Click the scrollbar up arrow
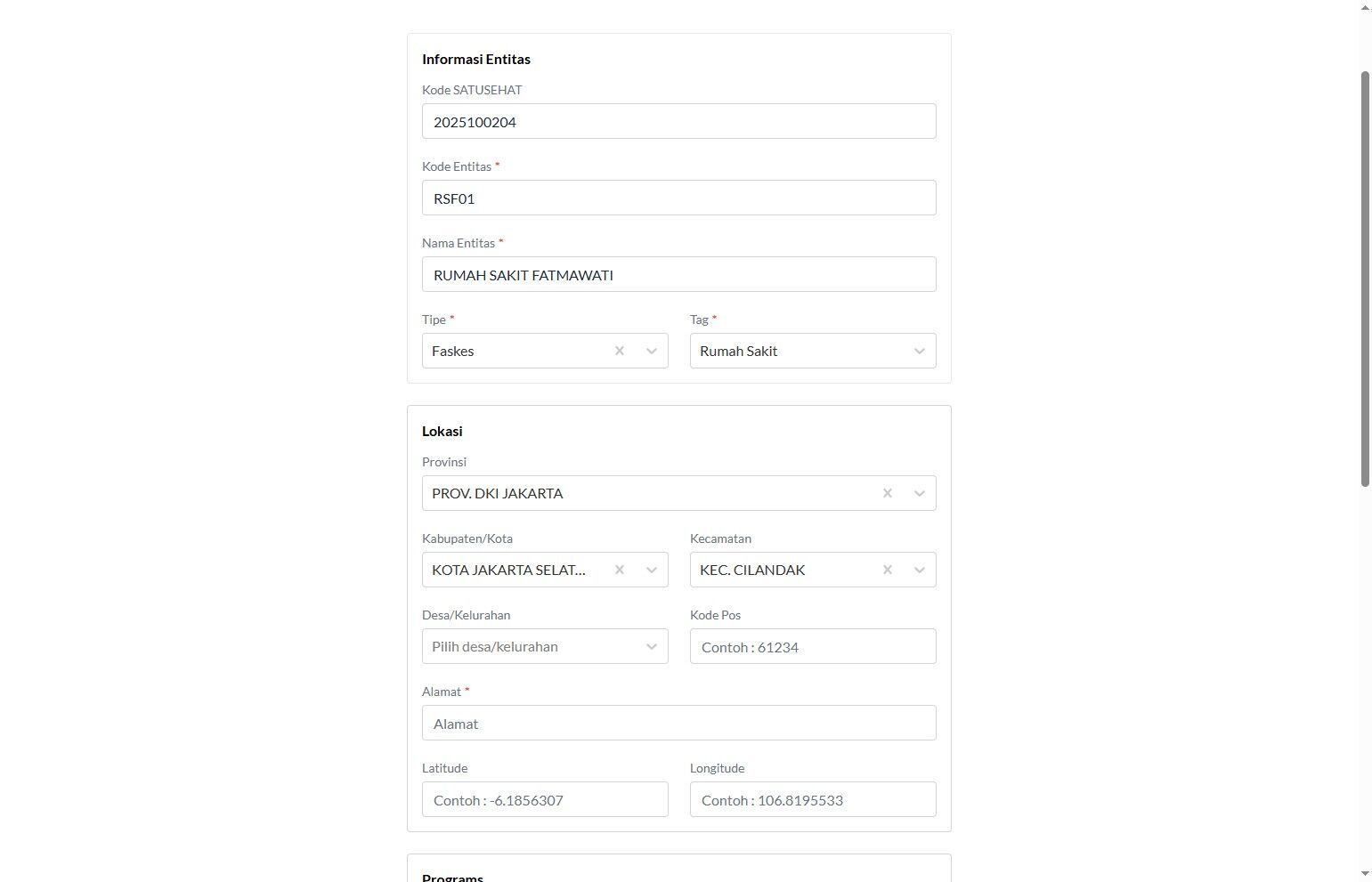Image resolution: width=1372 pixels, height=882 pixels. tap(1365, 7)
